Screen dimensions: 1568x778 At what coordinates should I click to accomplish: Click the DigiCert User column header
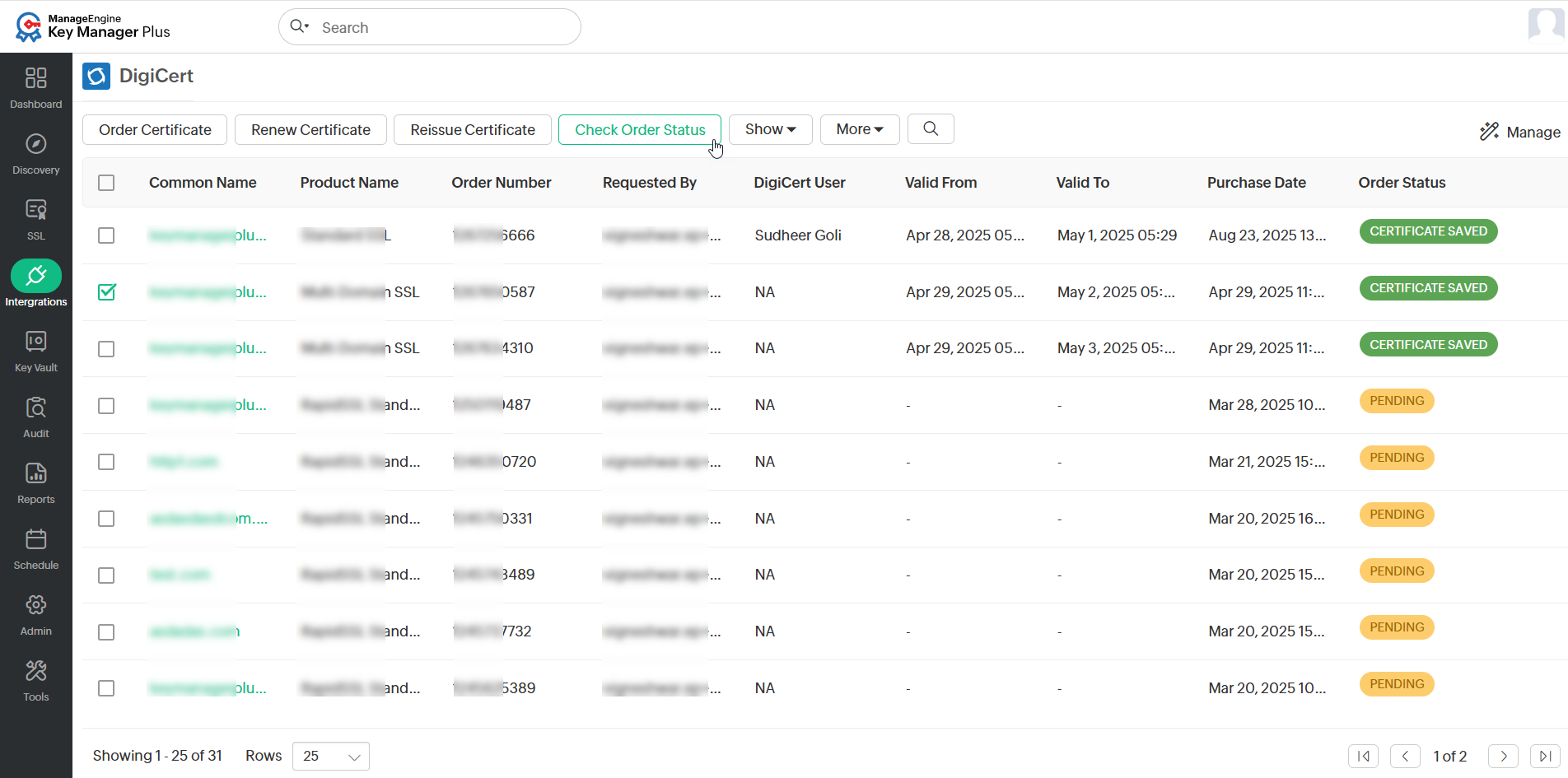[x=800, y=183]
